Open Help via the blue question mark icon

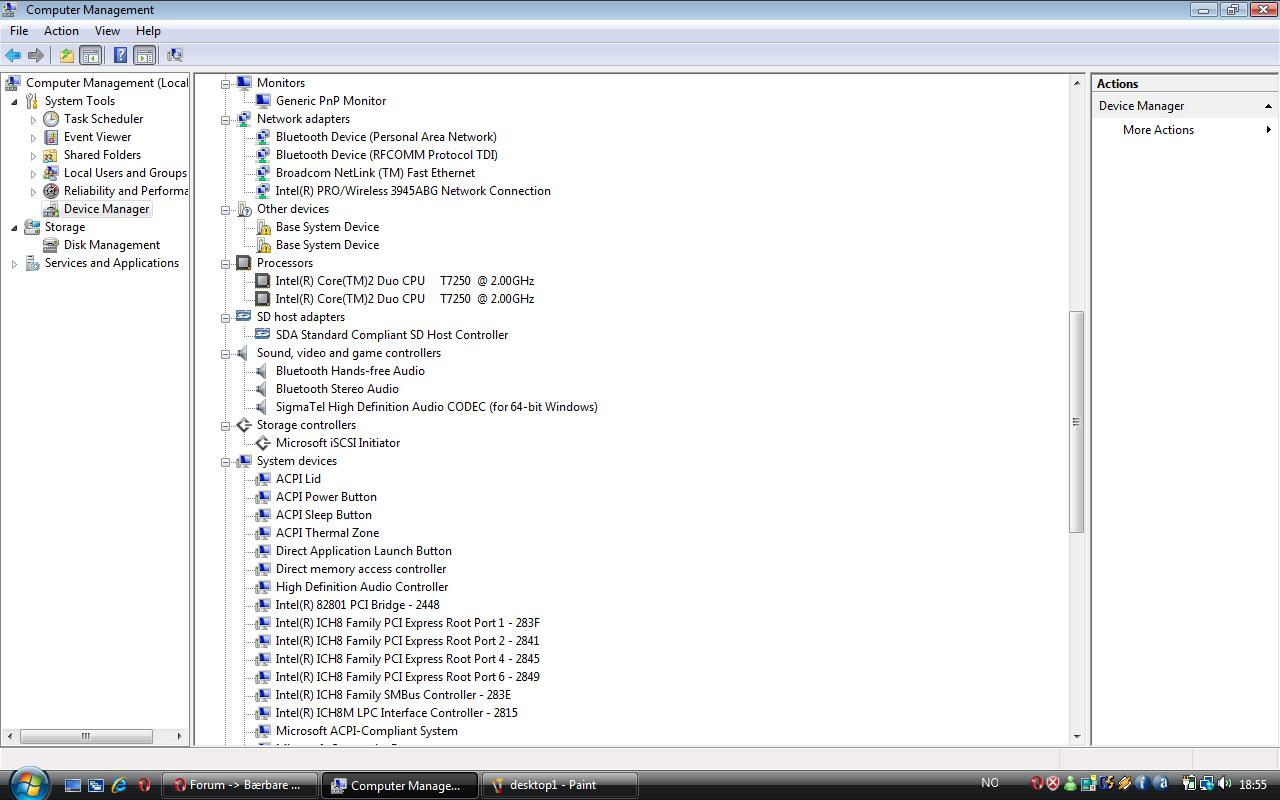120,55
